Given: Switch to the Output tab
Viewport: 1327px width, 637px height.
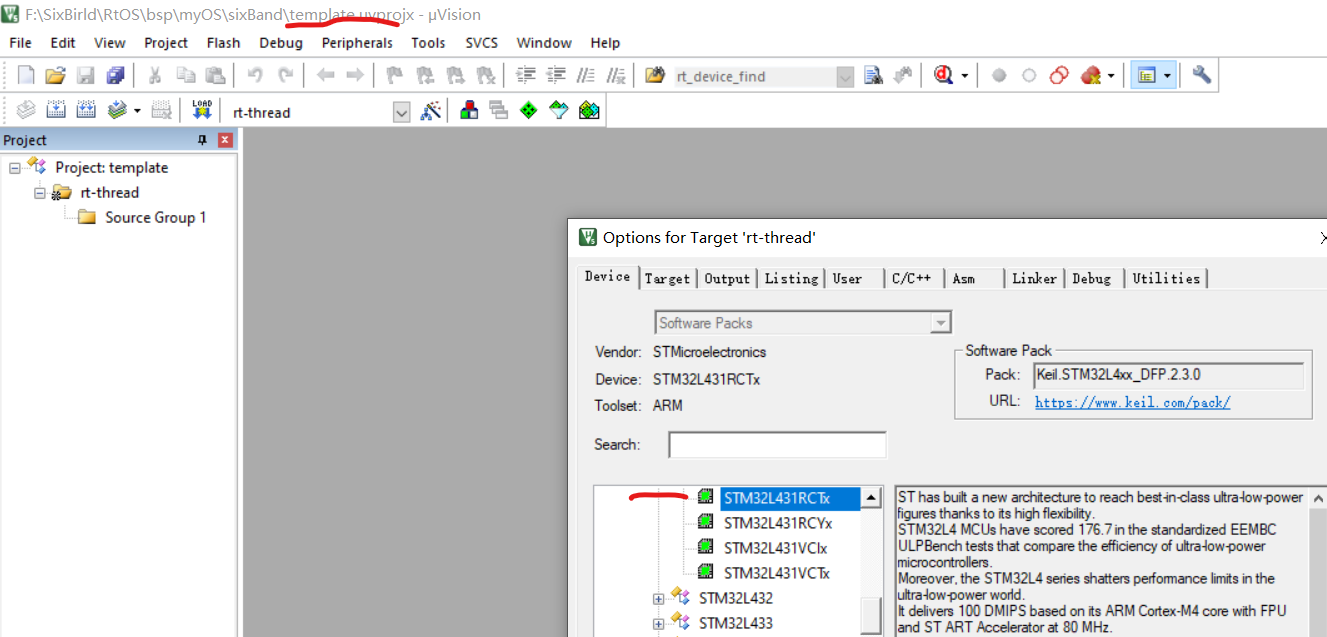Looking at the screenshot, I should pos(727,278).
